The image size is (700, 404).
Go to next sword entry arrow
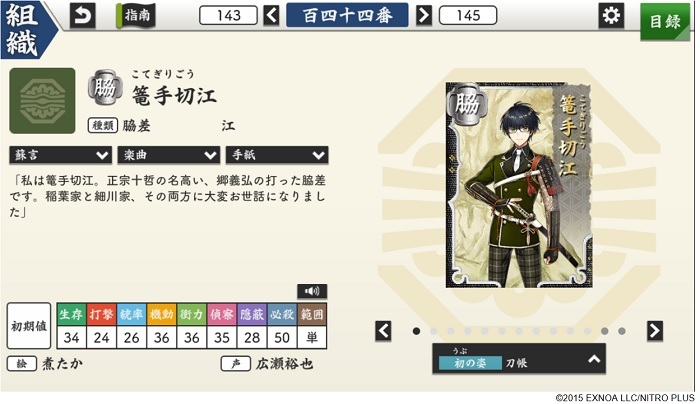click(424, 16)
